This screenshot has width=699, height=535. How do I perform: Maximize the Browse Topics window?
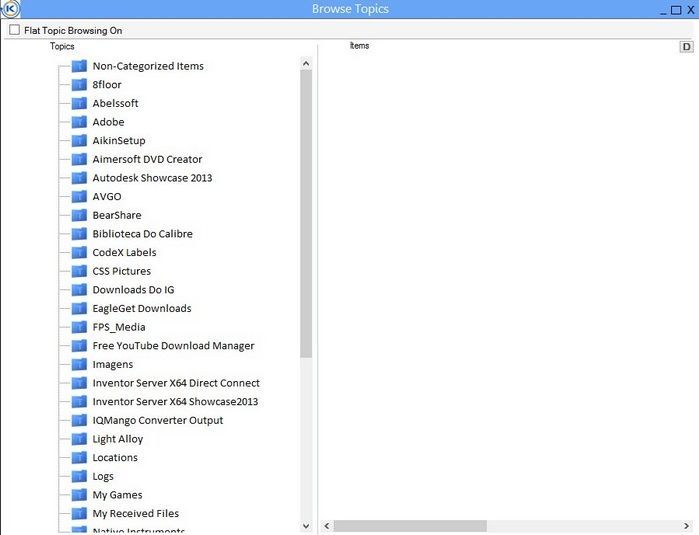[x=676, y=10]
